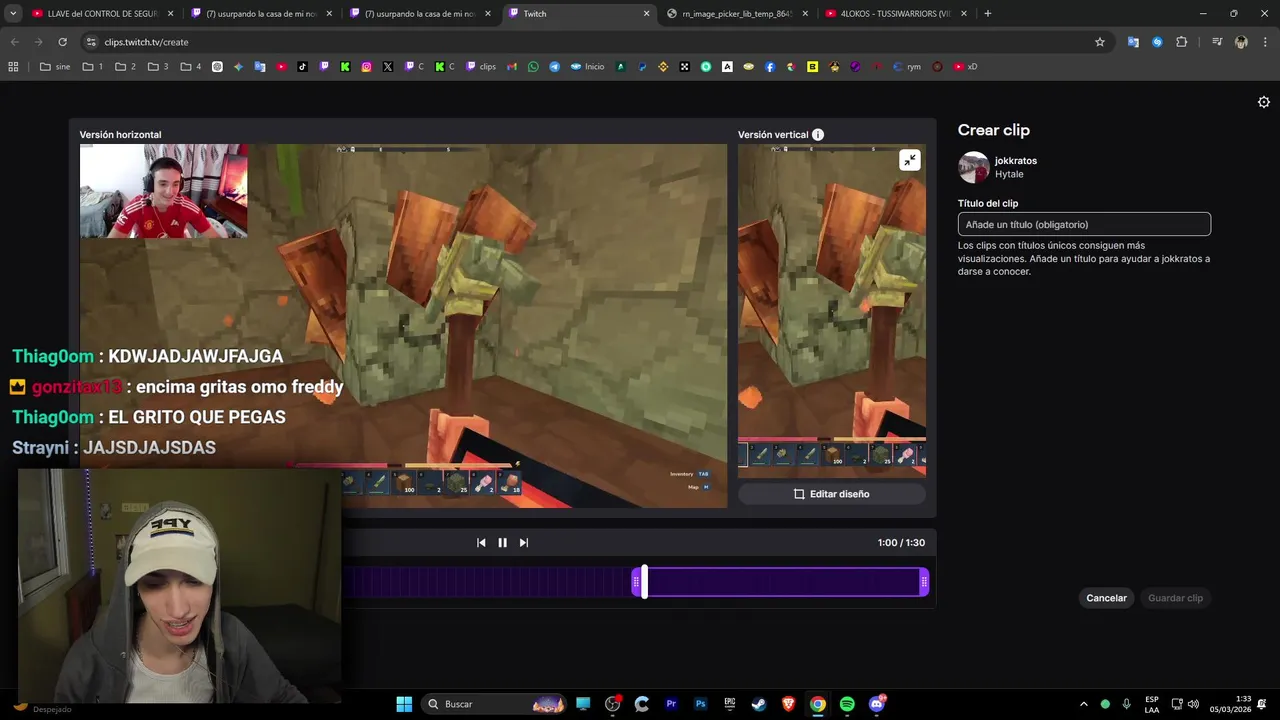The width and height of the screenshot is (1280, 720).
Task: Show vertical version info tooltip icon
Action: tap(818, 135)
